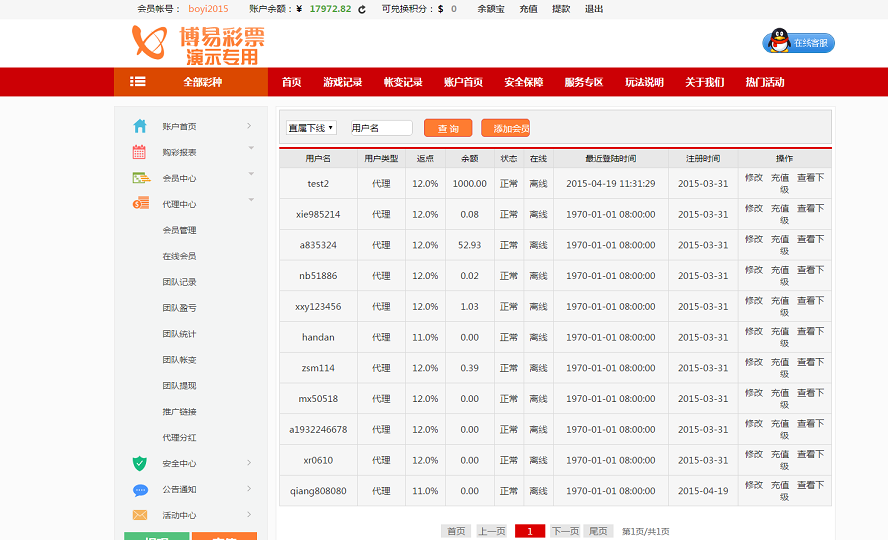Screen dimensions: 888x540
Task: Collapse the 代理中心 sidebar section arrow
Action: pos(250,201)
